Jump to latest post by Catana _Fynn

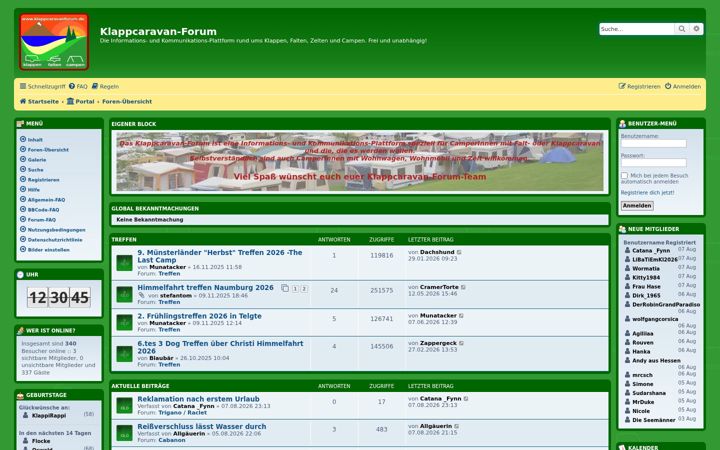click(466, 399)
